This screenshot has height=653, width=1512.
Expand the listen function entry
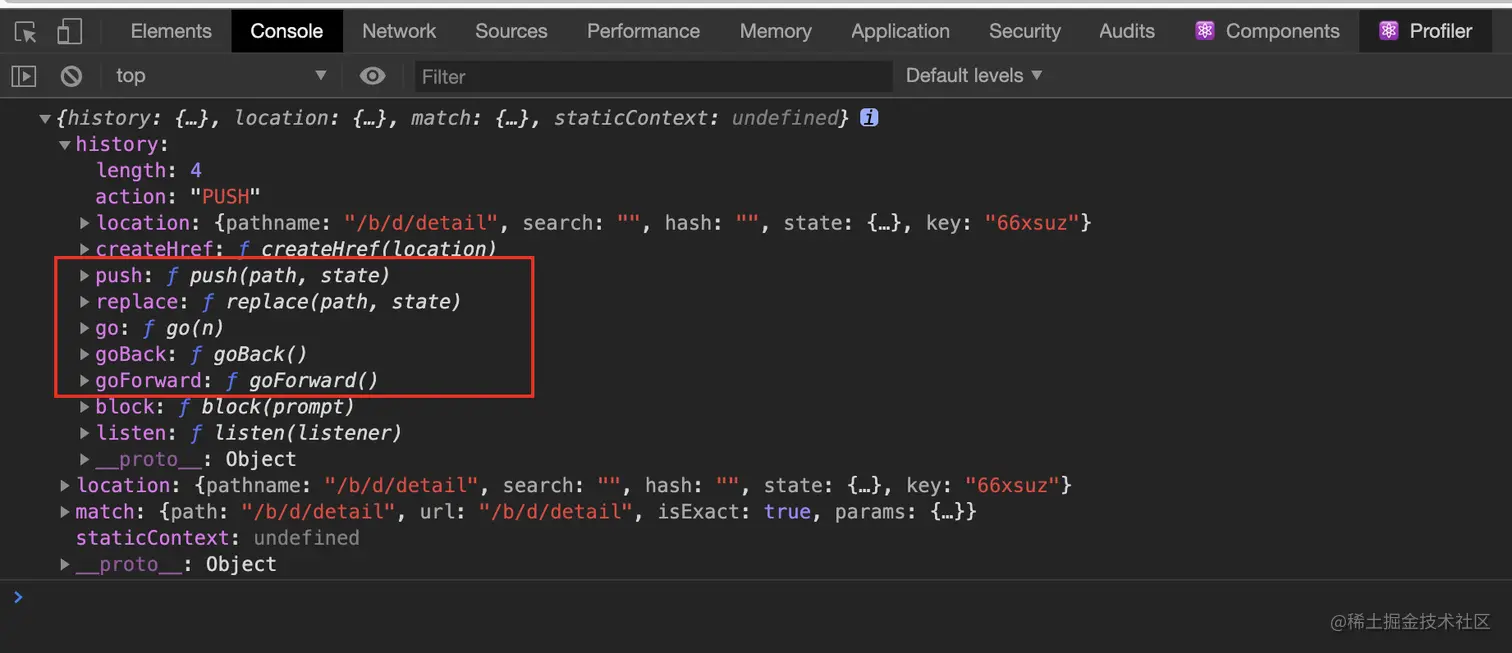(85, 433)
